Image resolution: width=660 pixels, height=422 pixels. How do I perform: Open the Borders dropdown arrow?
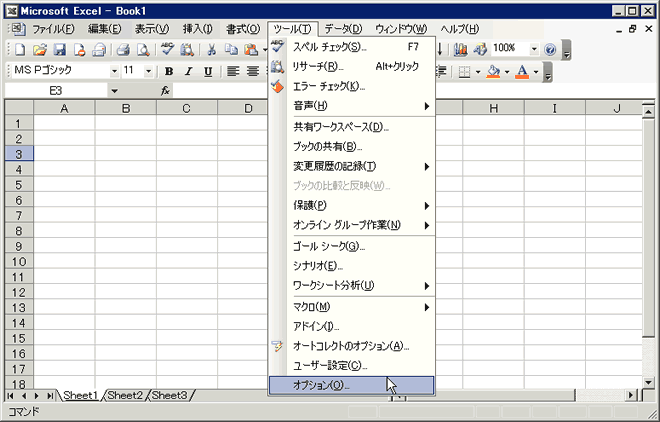click(478, 72)
